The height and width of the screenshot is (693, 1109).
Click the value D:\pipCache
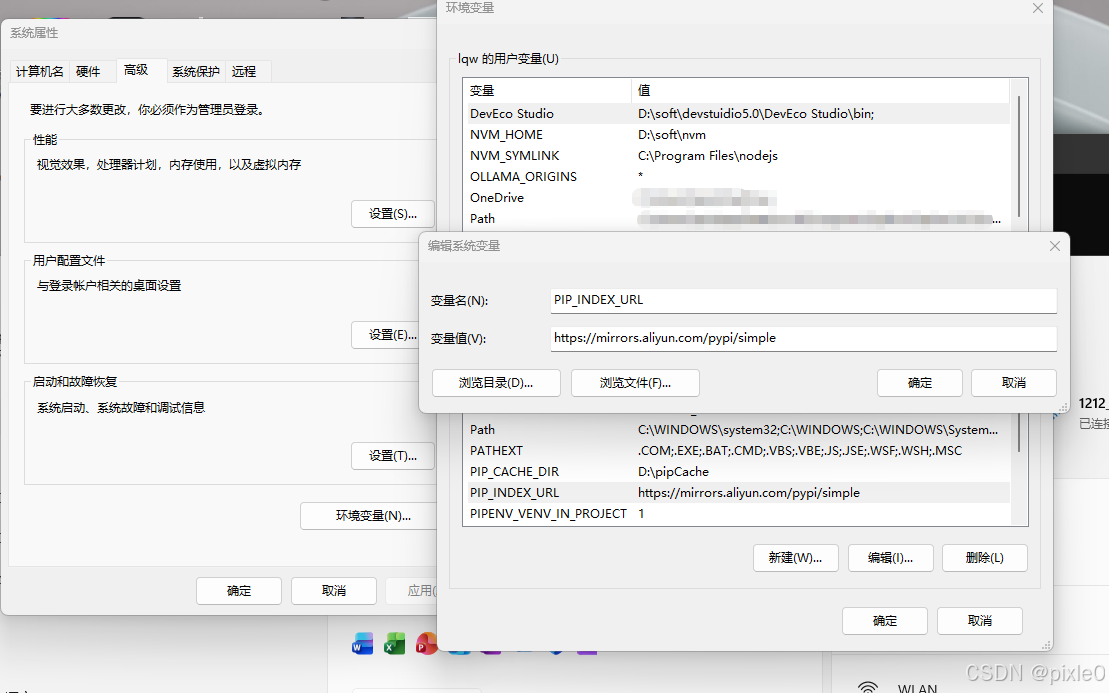[673, 472]
